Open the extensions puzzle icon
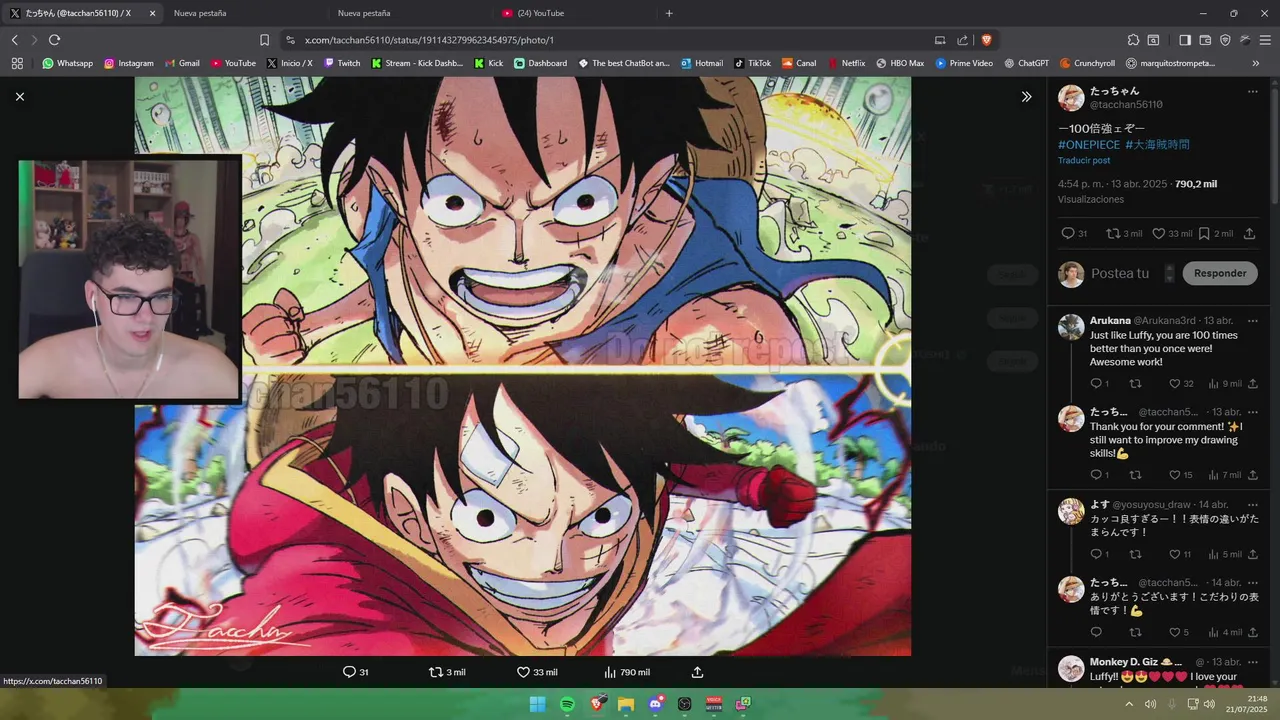This screenshot has width=1280, height=720. point(1133,40)
